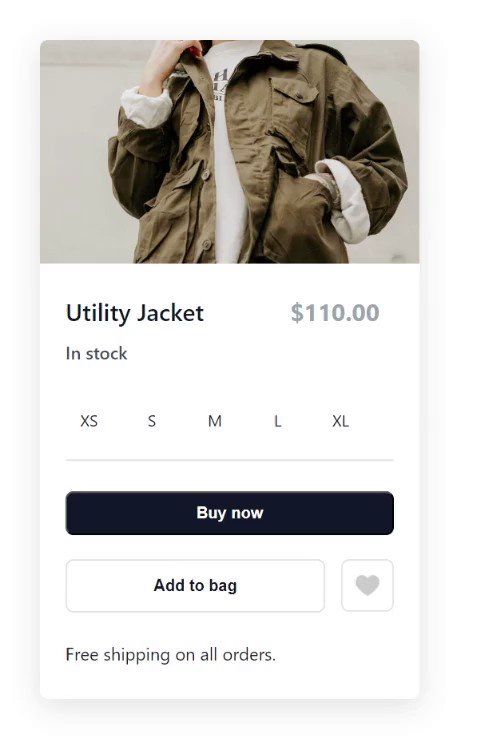Image resolution: width=478 pixels, height=746 pixels.
Task: Click the In stock status label
Action: coord(97,353)
